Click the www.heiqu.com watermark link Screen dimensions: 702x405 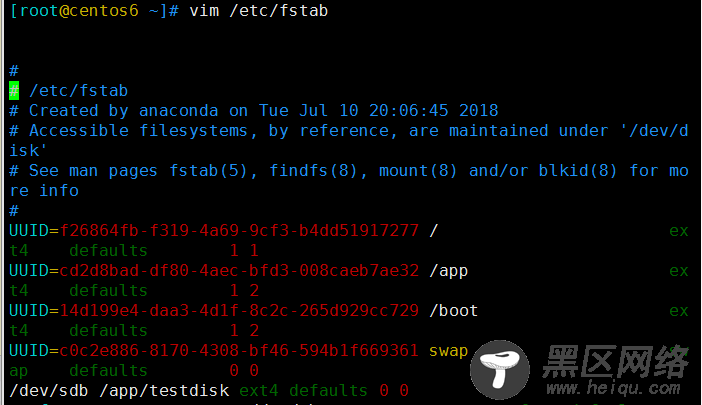[x=613, y=388]
